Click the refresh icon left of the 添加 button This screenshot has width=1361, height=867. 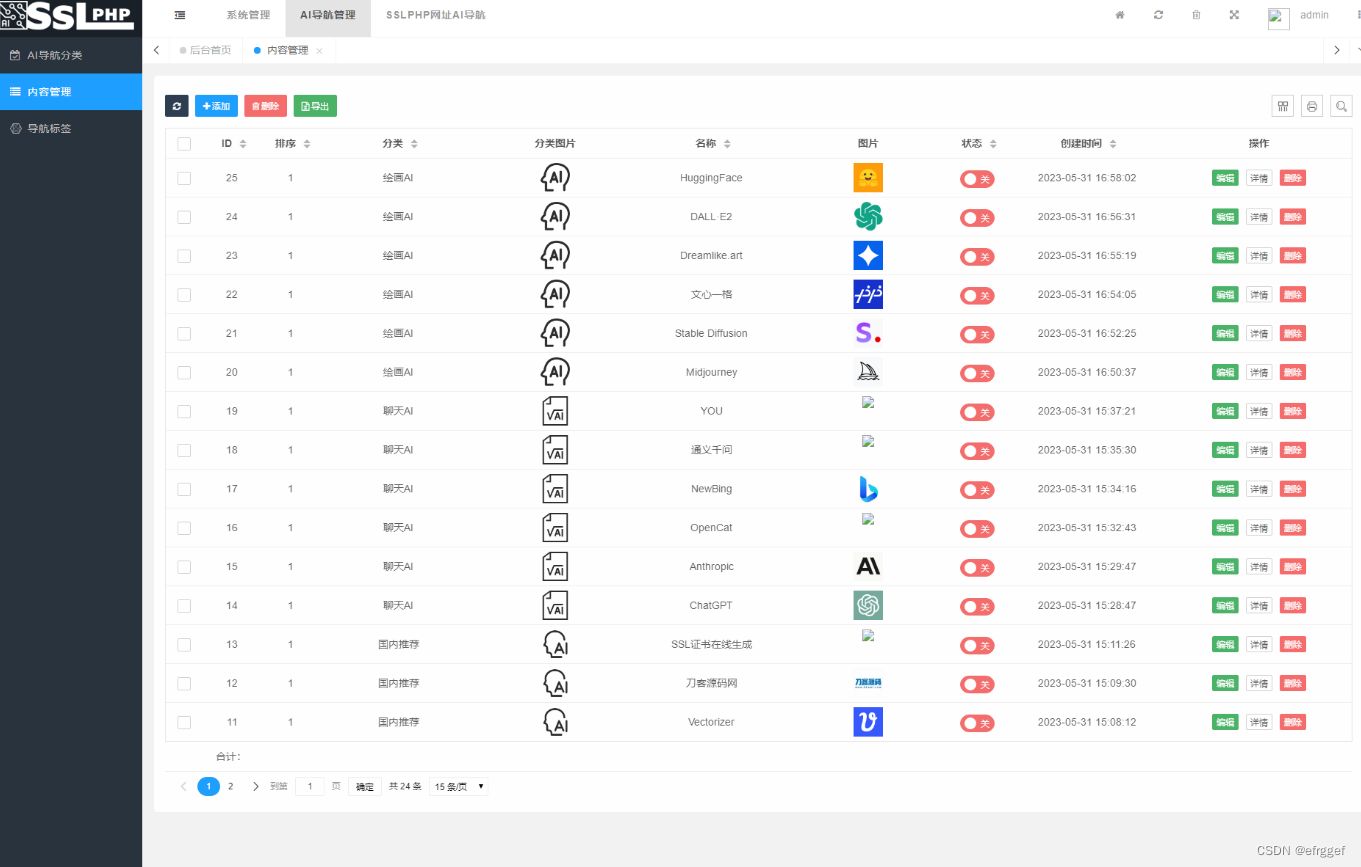177,105
